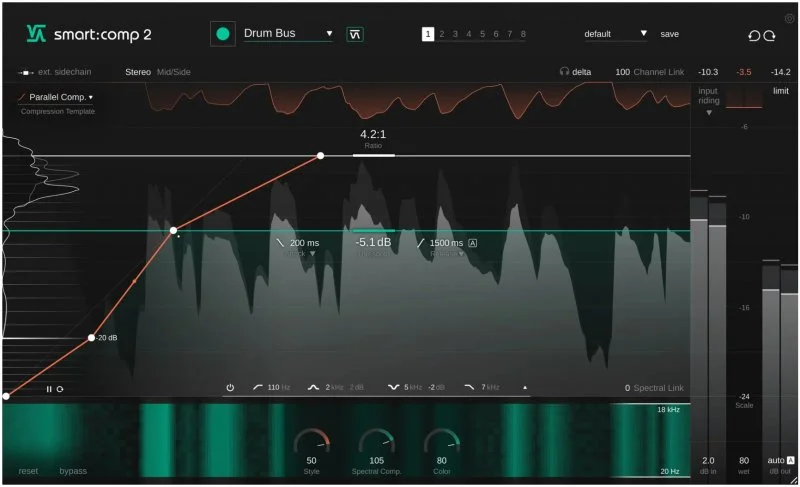Click the 80 wet value
The width and height of the screenshot is (800, 487).
[x=744, y=460]
